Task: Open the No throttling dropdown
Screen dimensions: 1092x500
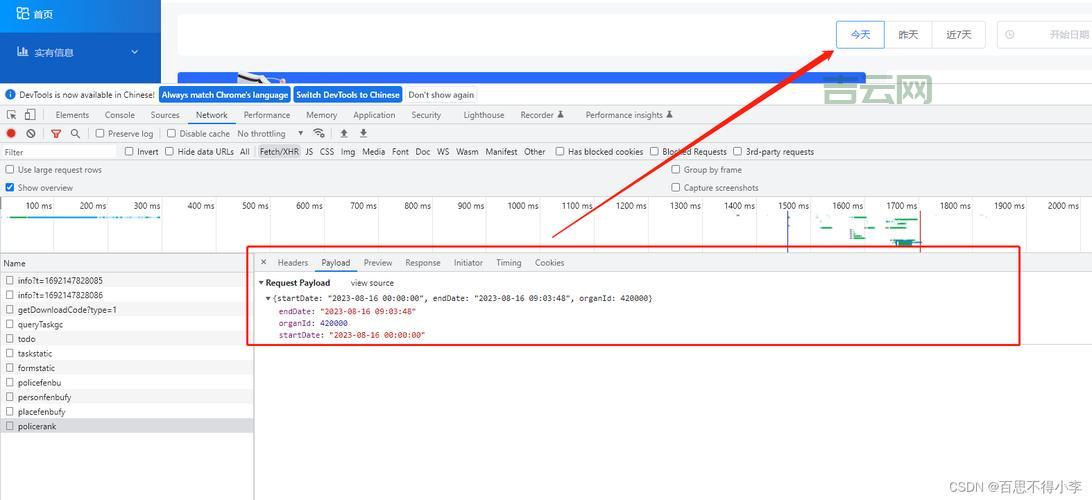Action: click(270, 133)
